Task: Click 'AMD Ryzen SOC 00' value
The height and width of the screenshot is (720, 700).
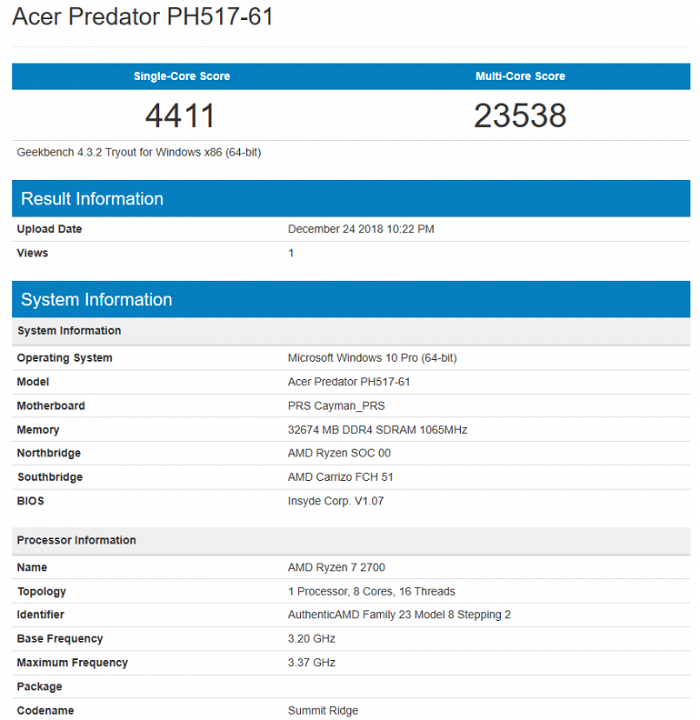Action: [x=339, y=453]
